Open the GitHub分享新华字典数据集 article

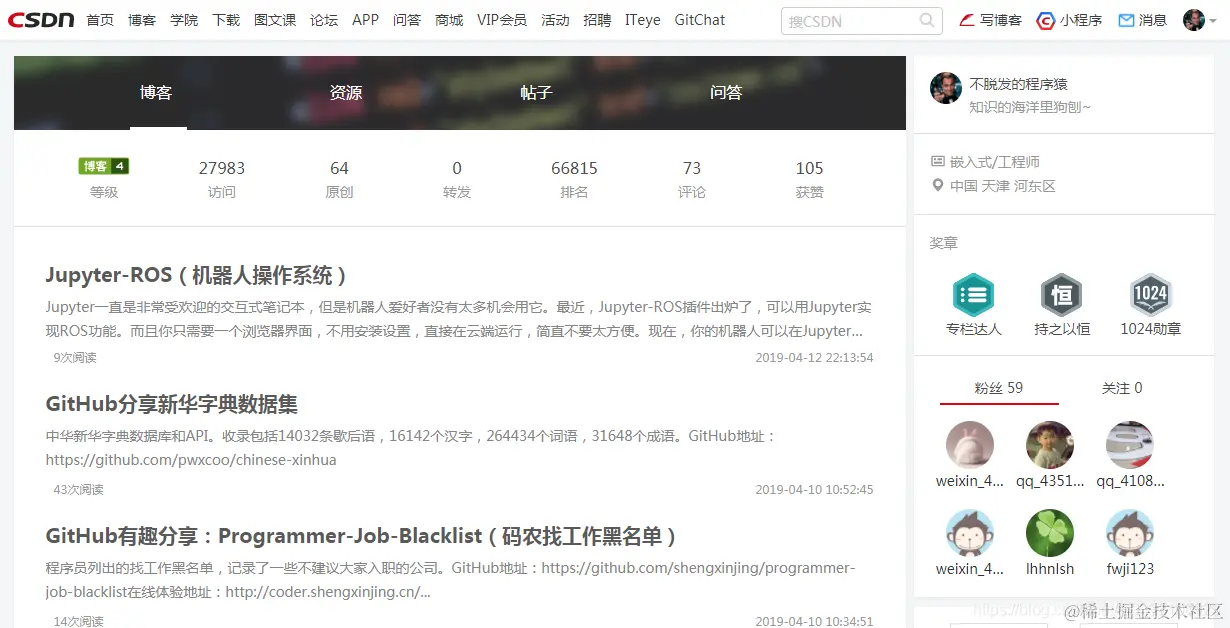point(172,404)
